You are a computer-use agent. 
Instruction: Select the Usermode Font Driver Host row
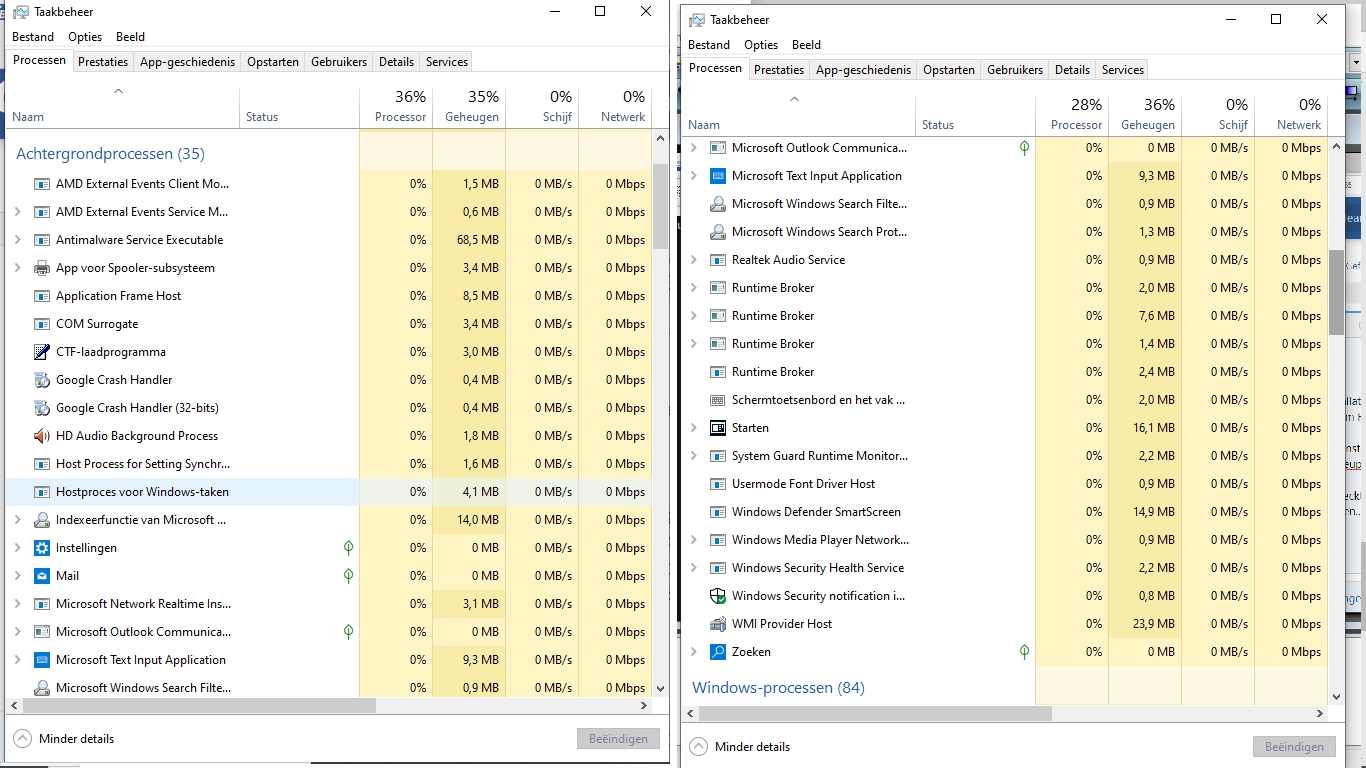[x=1005, y=484]
